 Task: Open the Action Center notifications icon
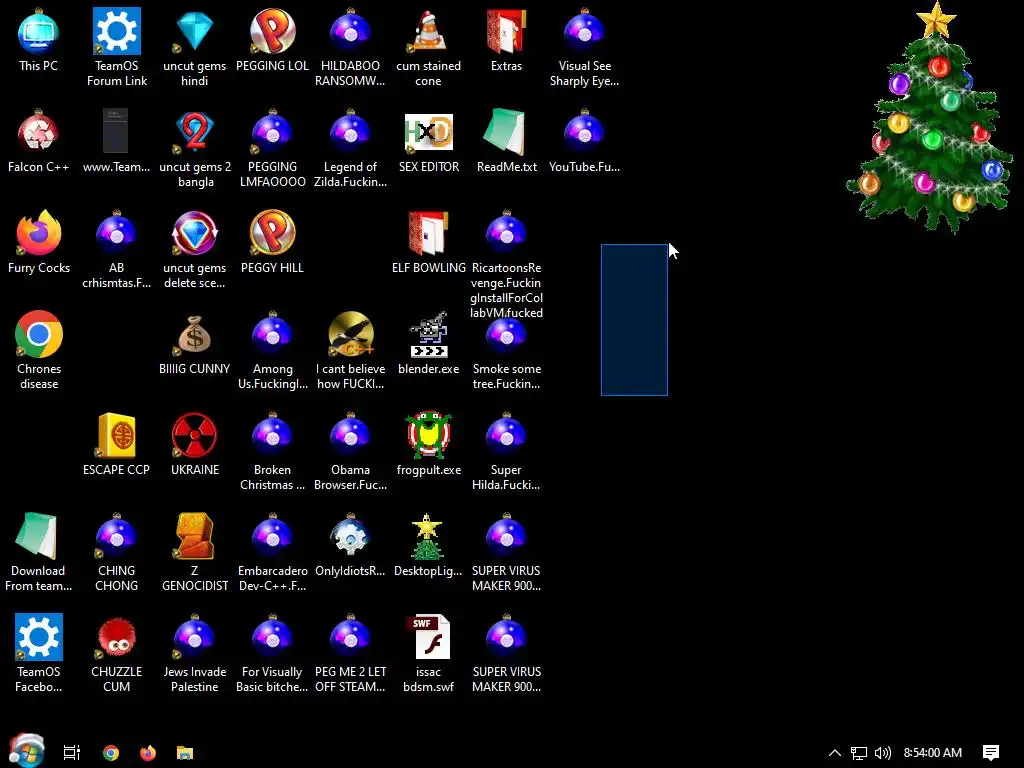(x=991, y=752)
